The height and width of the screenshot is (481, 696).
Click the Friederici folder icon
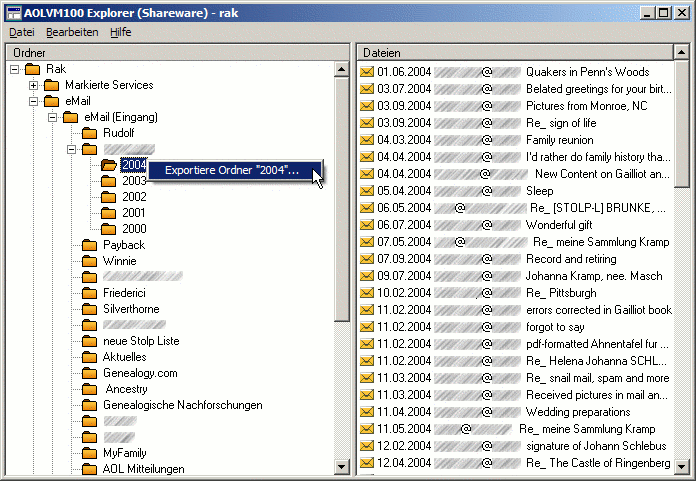click(90, 293)
